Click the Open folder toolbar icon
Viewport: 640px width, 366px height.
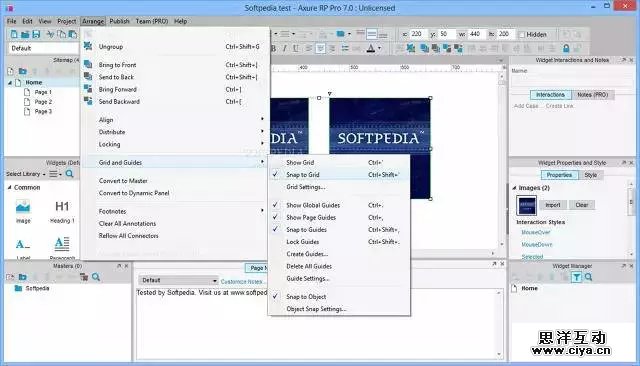click(25, 34)
